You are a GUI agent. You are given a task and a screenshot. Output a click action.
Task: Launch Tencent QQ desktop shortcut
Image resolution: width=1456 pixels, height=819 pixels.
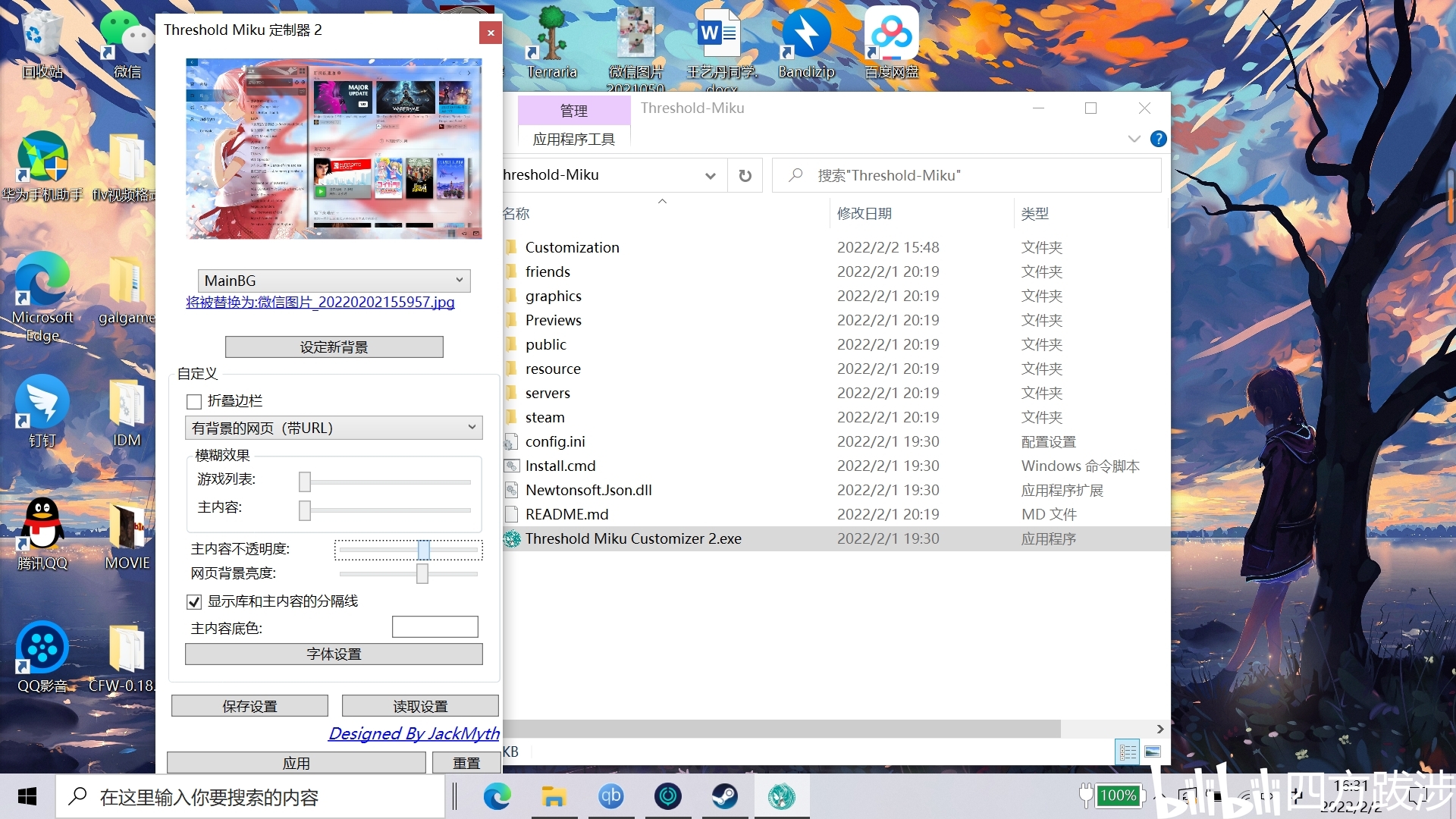pos(42,535)
